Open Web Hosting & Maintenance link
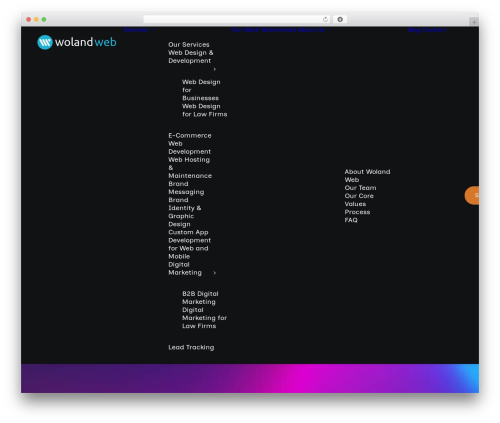 190,168
